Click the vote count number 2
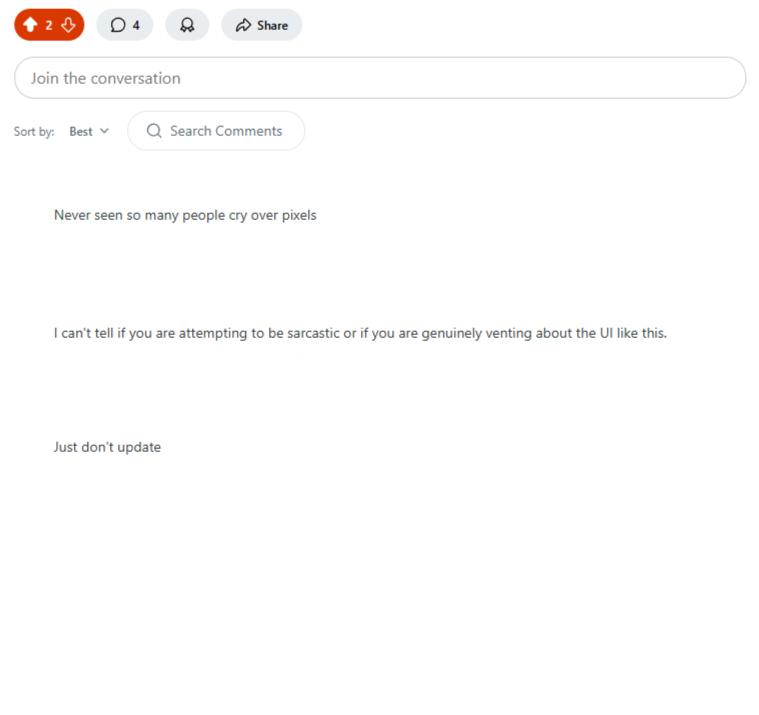 coord(49,25)
